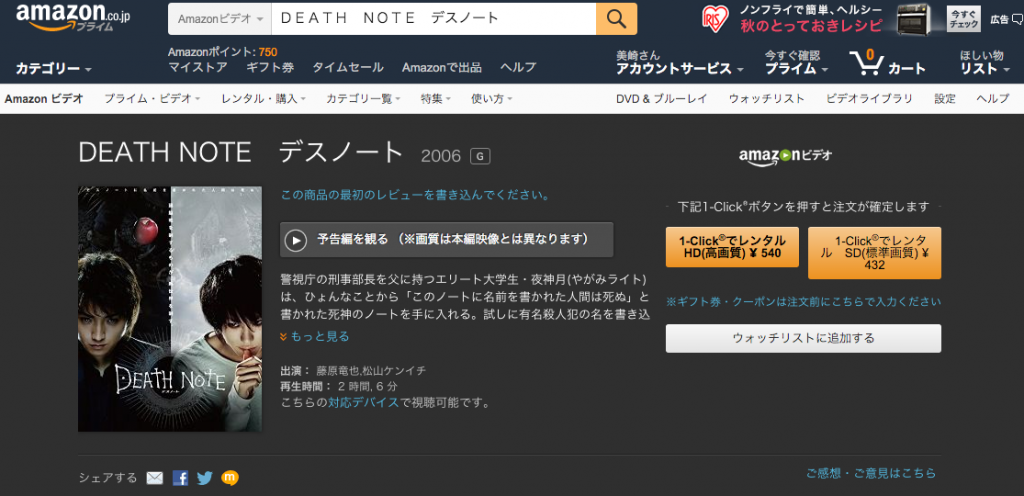Open ヘルプ in the top navigation
The image size is (1024, 496).
[518, 67]
